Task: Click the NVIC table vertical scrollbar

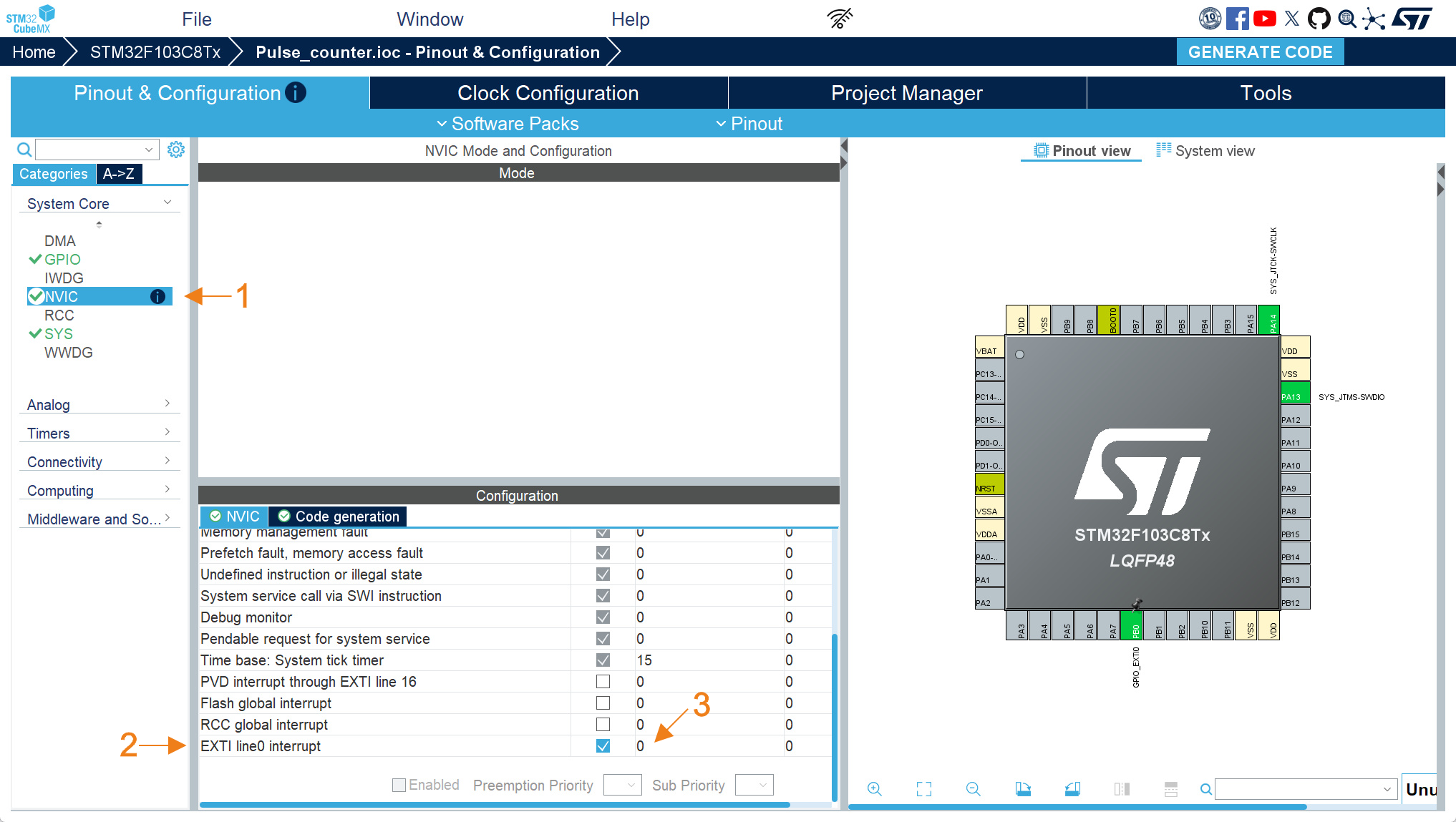Action: coord(835,717)
